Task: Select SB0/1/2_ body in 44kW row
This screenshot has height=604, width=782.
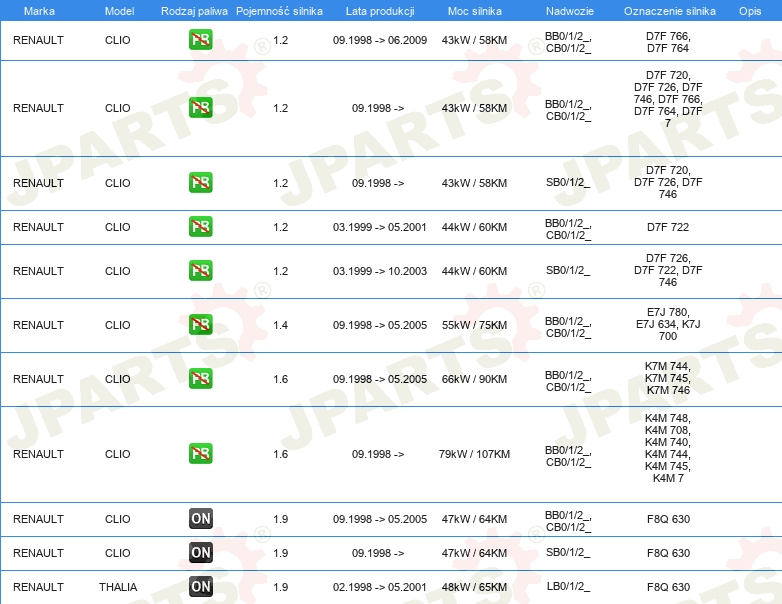Action: tap(568, 270)
